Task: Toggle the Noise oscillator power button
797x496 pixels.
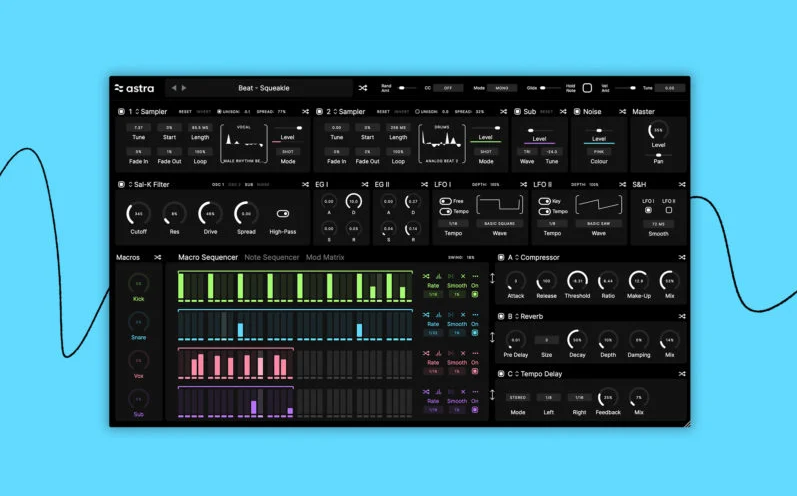Action: pos(577,111)
